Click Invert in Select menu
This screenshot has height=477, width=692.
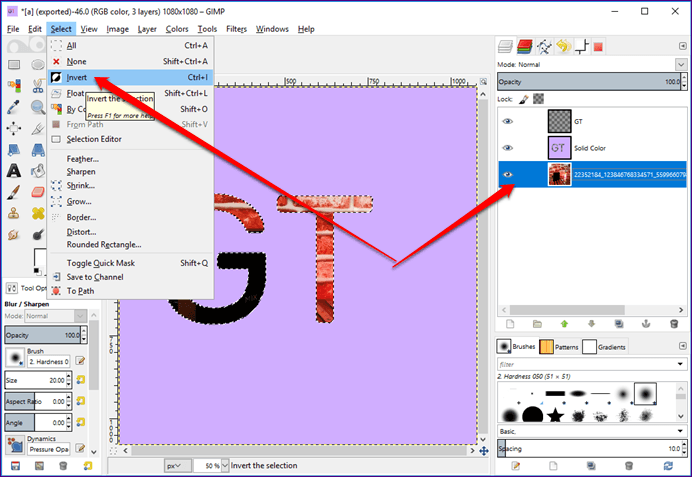pyautogui.click(x=131, y=78)
